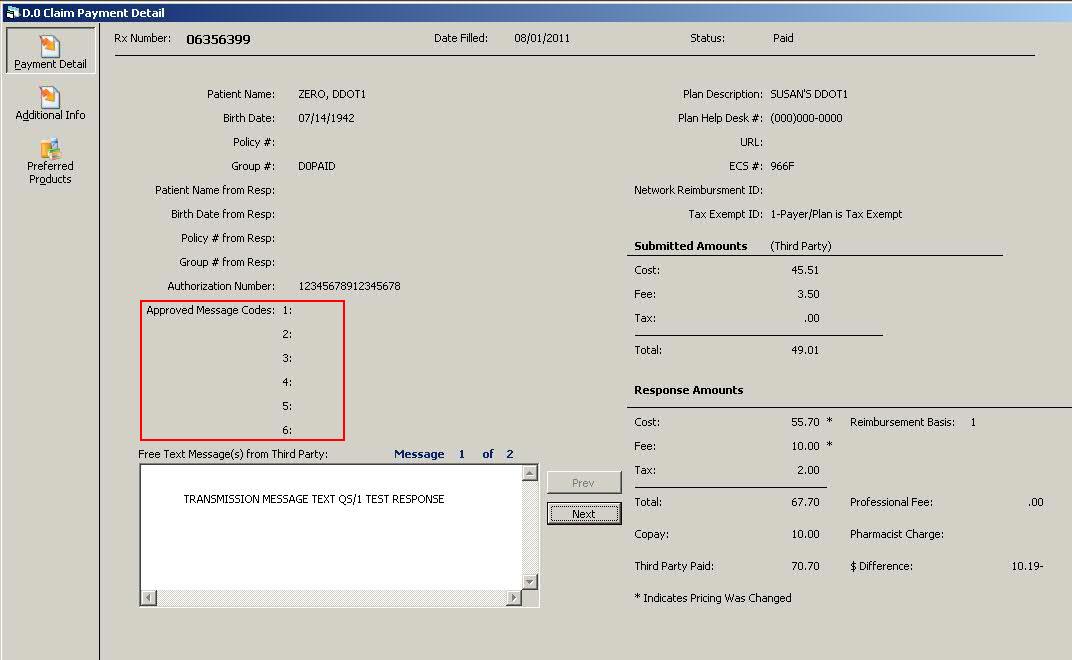The height and width of the screenshot is (660, 1072).
Task: Click plan help desk number (000)000-0000
Action: pyautogui.click(x=806, y=118)
